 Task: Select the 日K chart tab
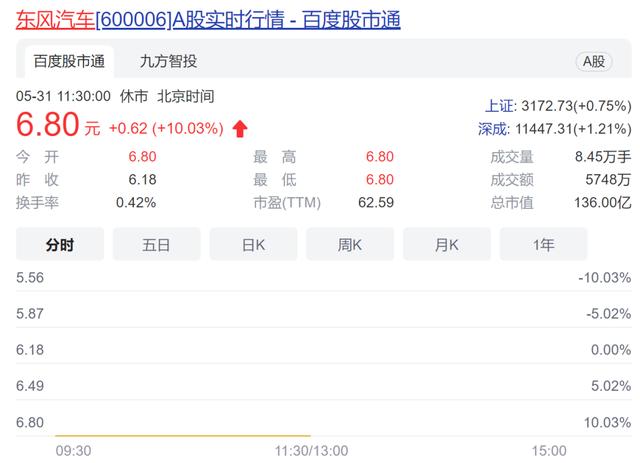tap(253, 245)
